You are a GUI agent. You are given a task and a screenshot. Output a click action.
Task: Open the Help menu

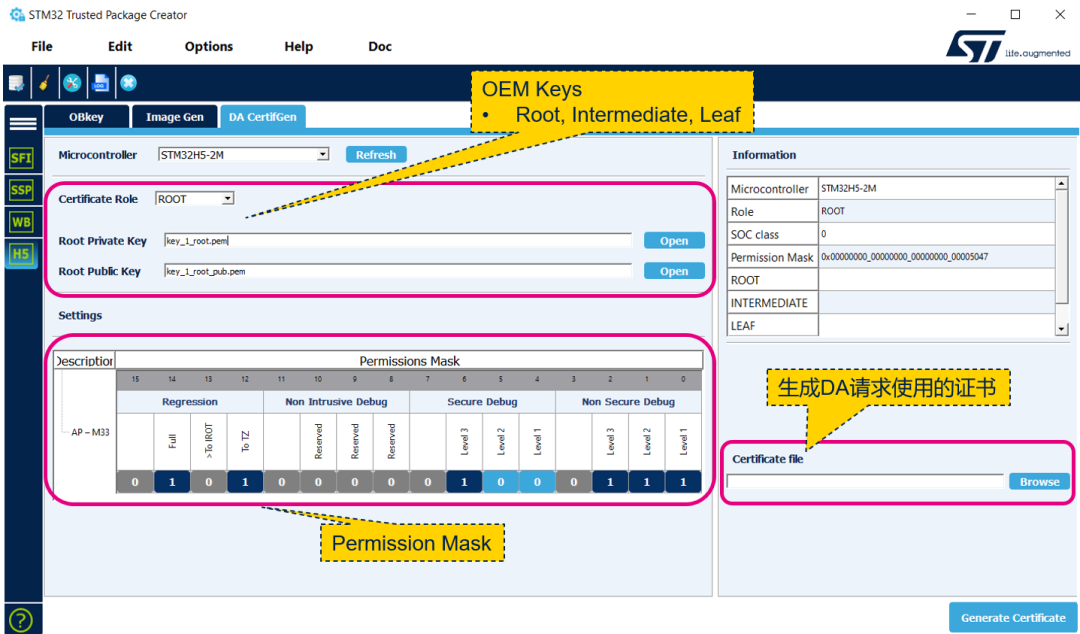[299, 46]
